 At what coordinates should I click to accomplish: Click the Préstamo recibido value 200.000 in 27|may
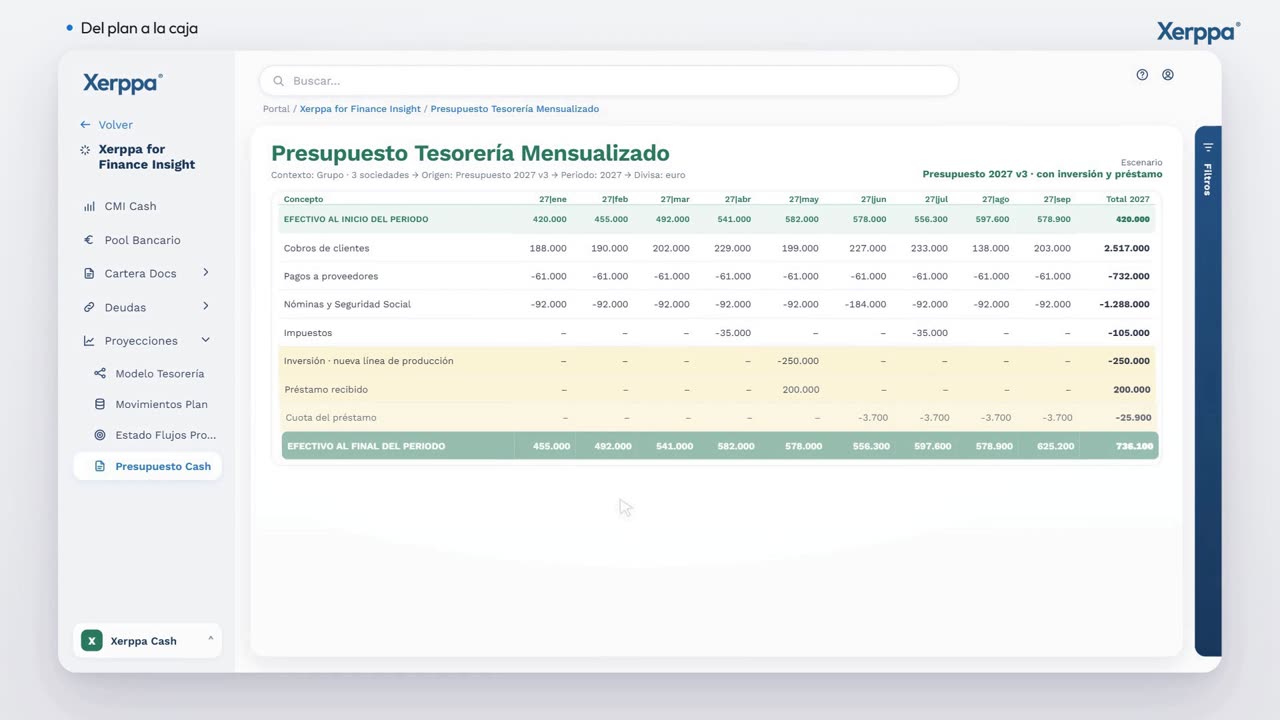pos(801,389)
